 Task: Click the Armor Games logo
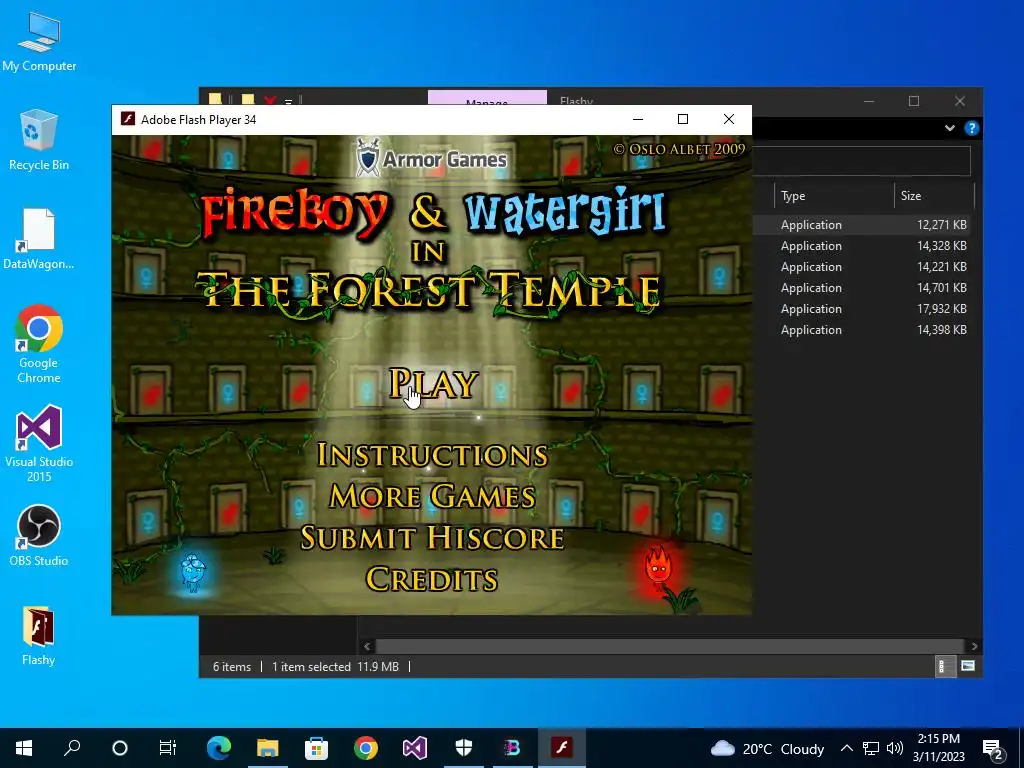431,158
